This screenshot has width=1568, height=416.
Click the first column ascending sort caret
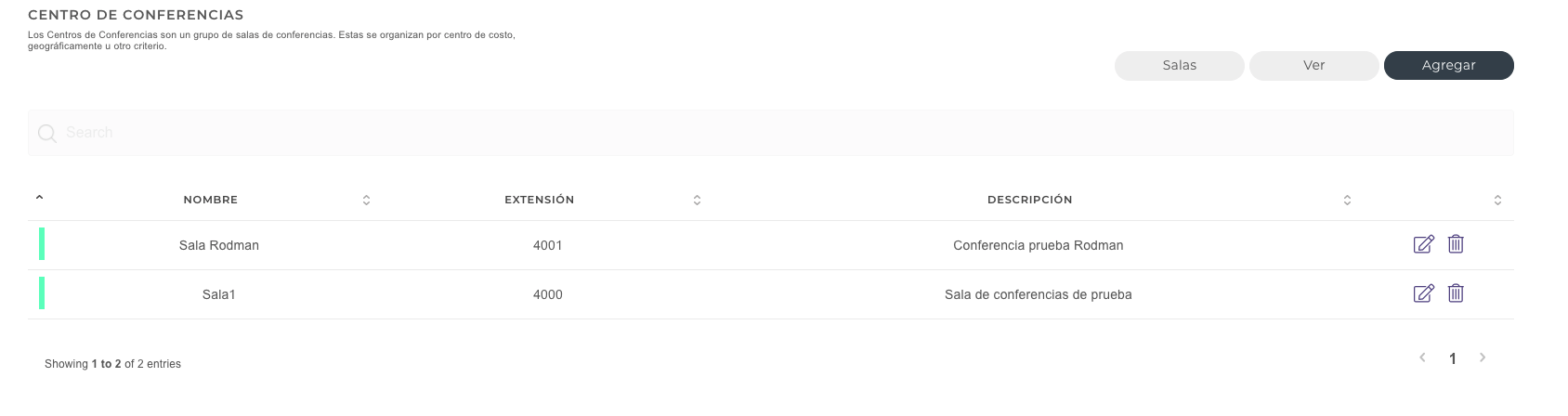[x=39, y=198]
